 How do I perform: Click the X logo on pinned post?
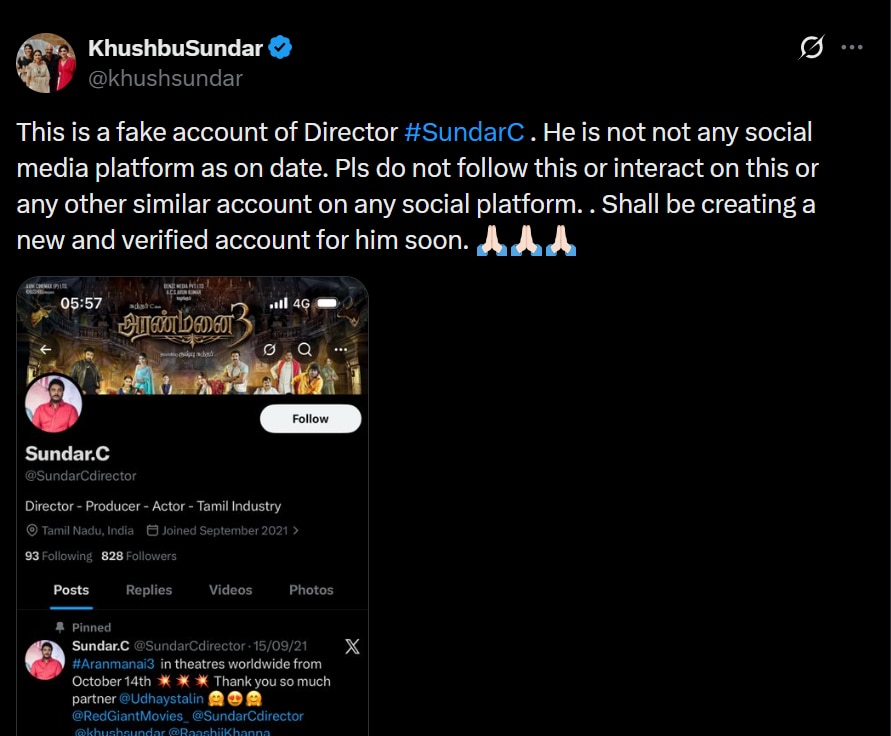pos(352,647)
